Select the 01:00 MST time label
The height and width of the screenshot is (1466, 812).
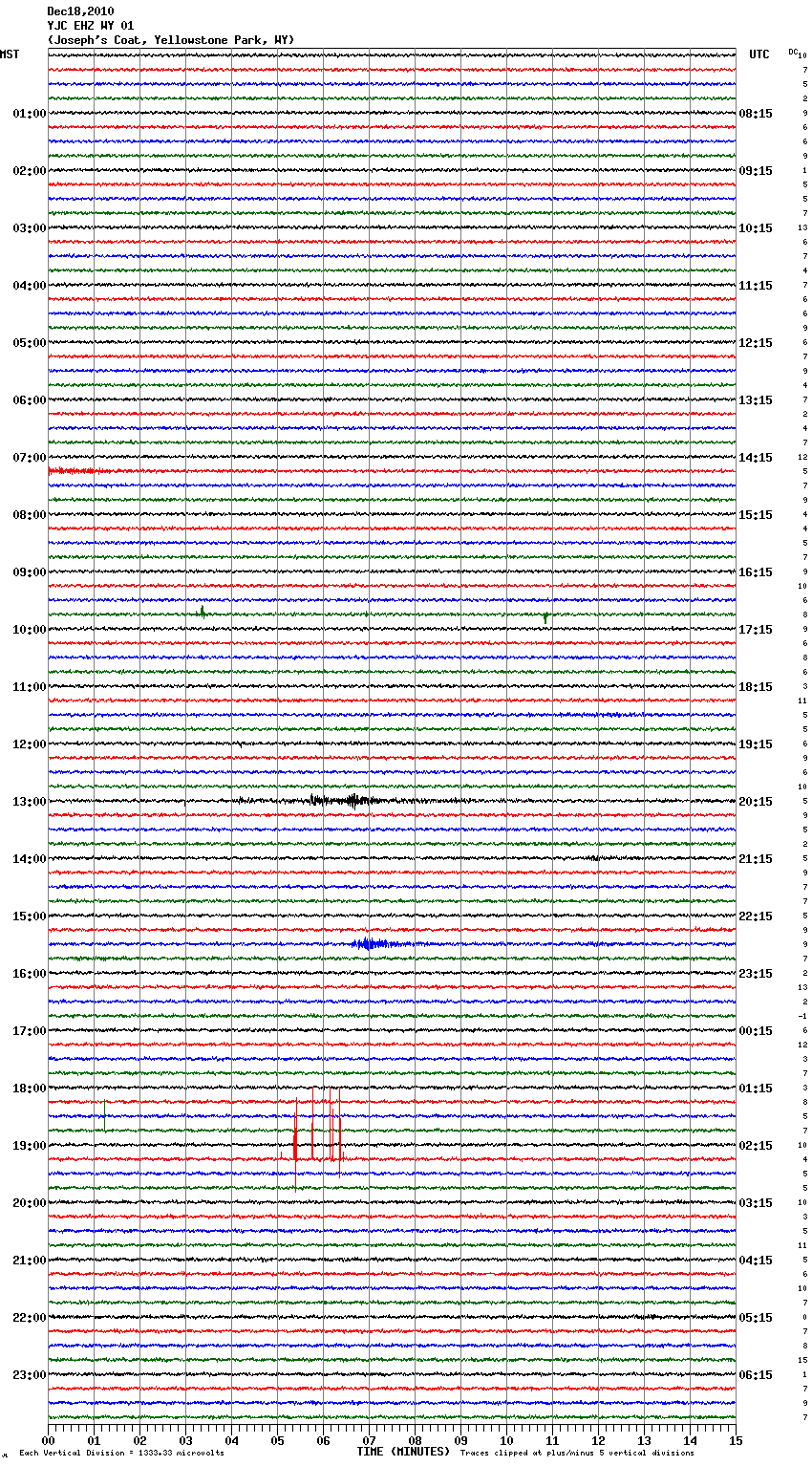pyautogui.click(x=30, y=114)
